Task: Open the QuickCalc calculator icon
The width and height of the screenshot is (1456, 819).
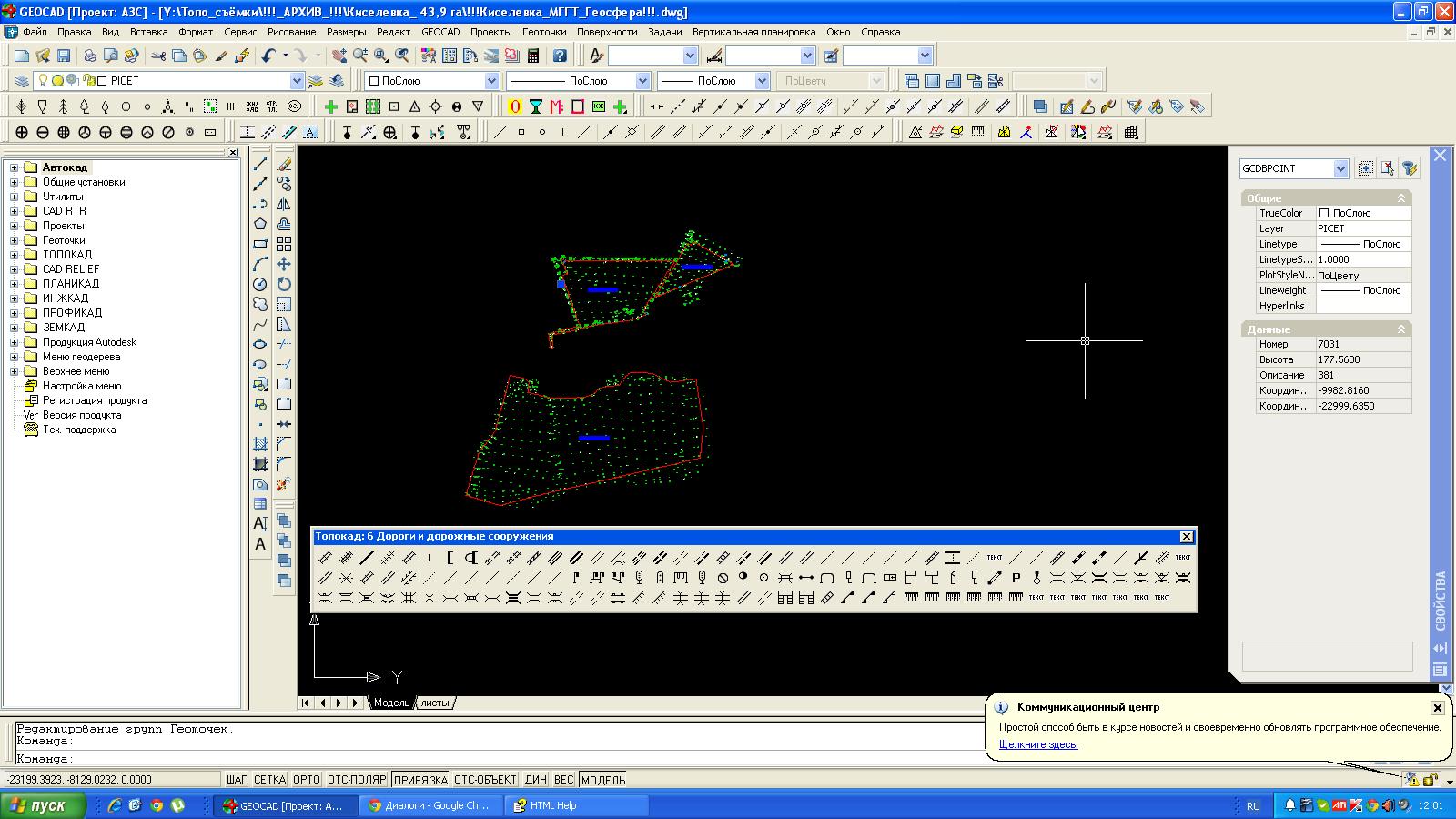Action: [x=533, y=56]
